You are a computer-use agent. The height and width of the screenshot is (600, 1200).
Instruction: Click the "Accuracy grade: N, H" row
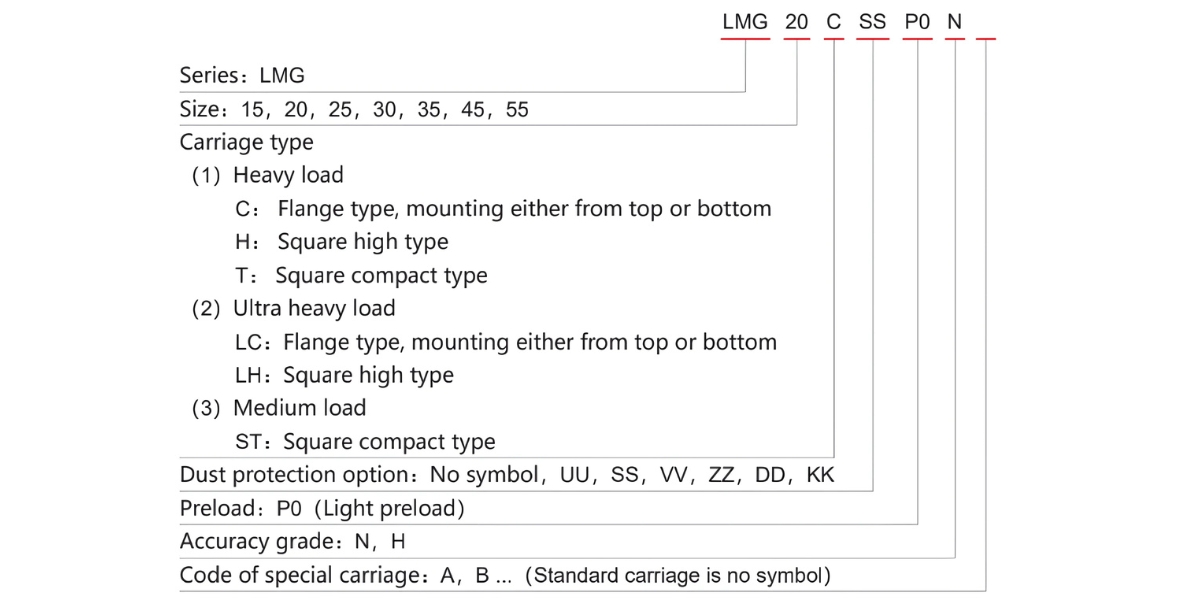tap(292, 541)
